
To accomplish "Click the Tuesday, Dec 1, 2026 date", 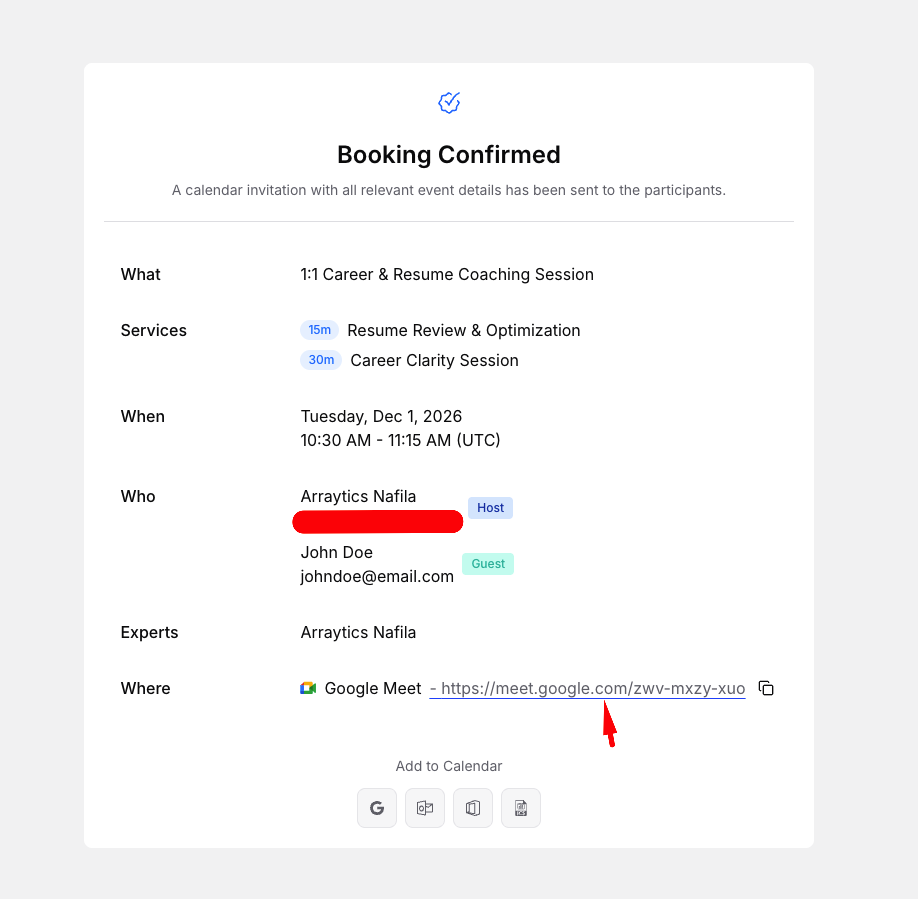I will click(x=381, y=416).
